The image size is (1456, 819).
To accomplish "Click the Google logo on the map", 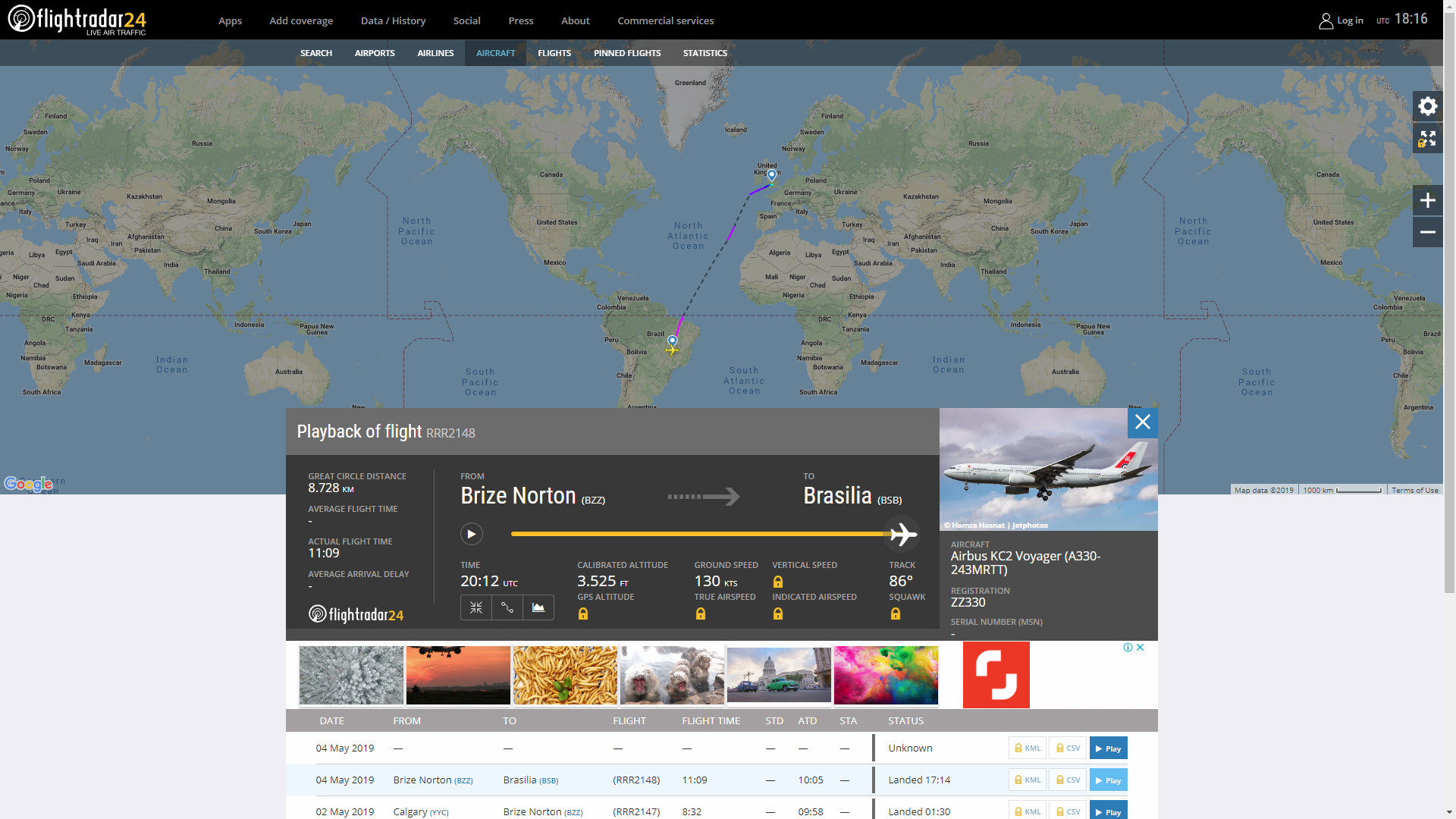I will [x=28, y=484].
